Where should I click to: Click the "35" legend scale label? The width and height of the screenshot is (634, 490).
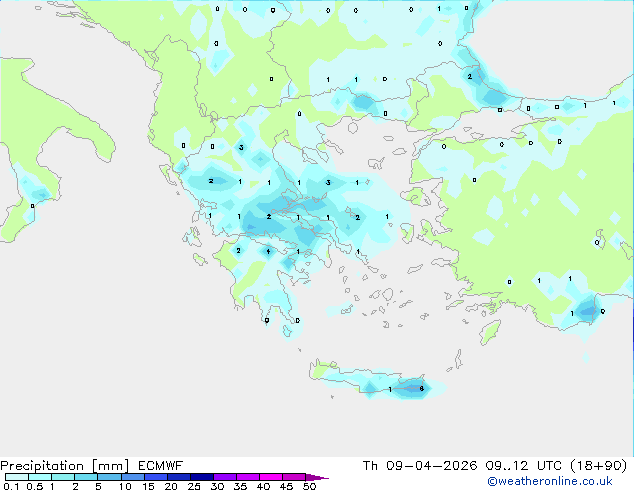point(240,486)
